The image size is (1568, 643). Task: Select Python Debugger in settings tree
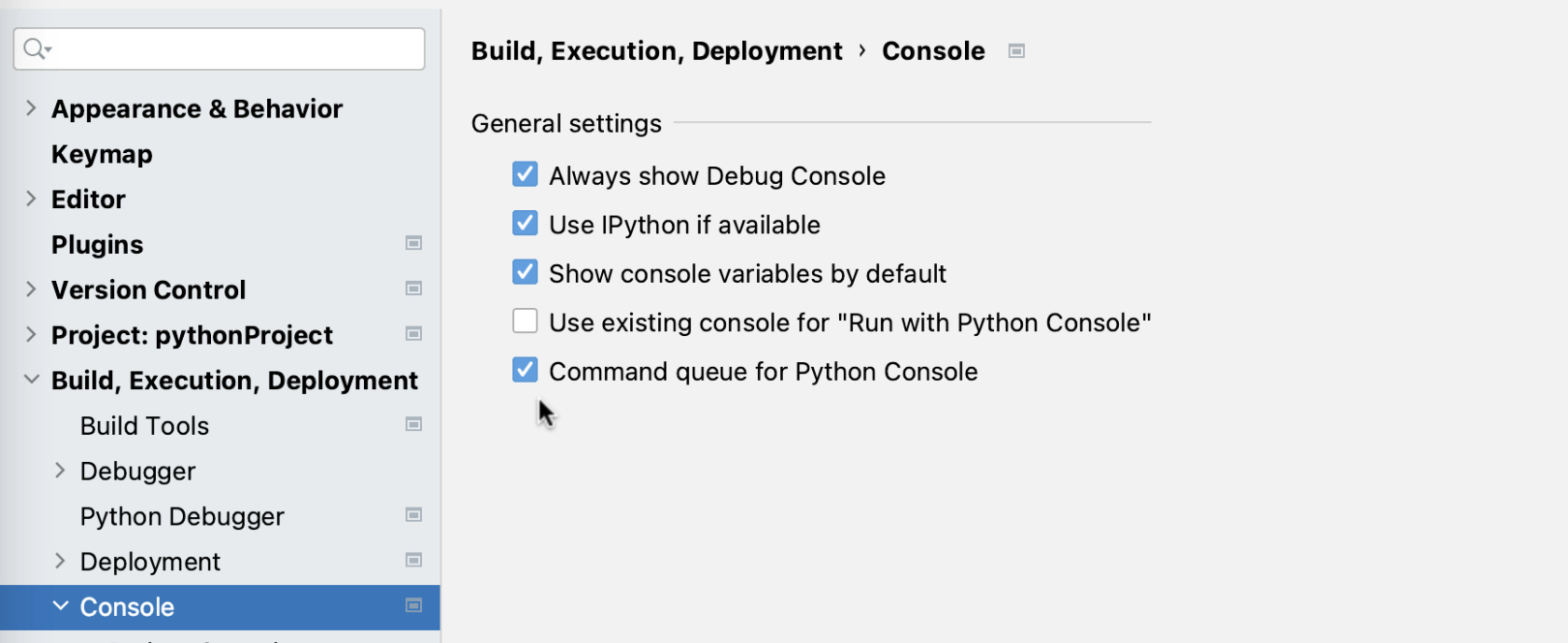(182, 516)
